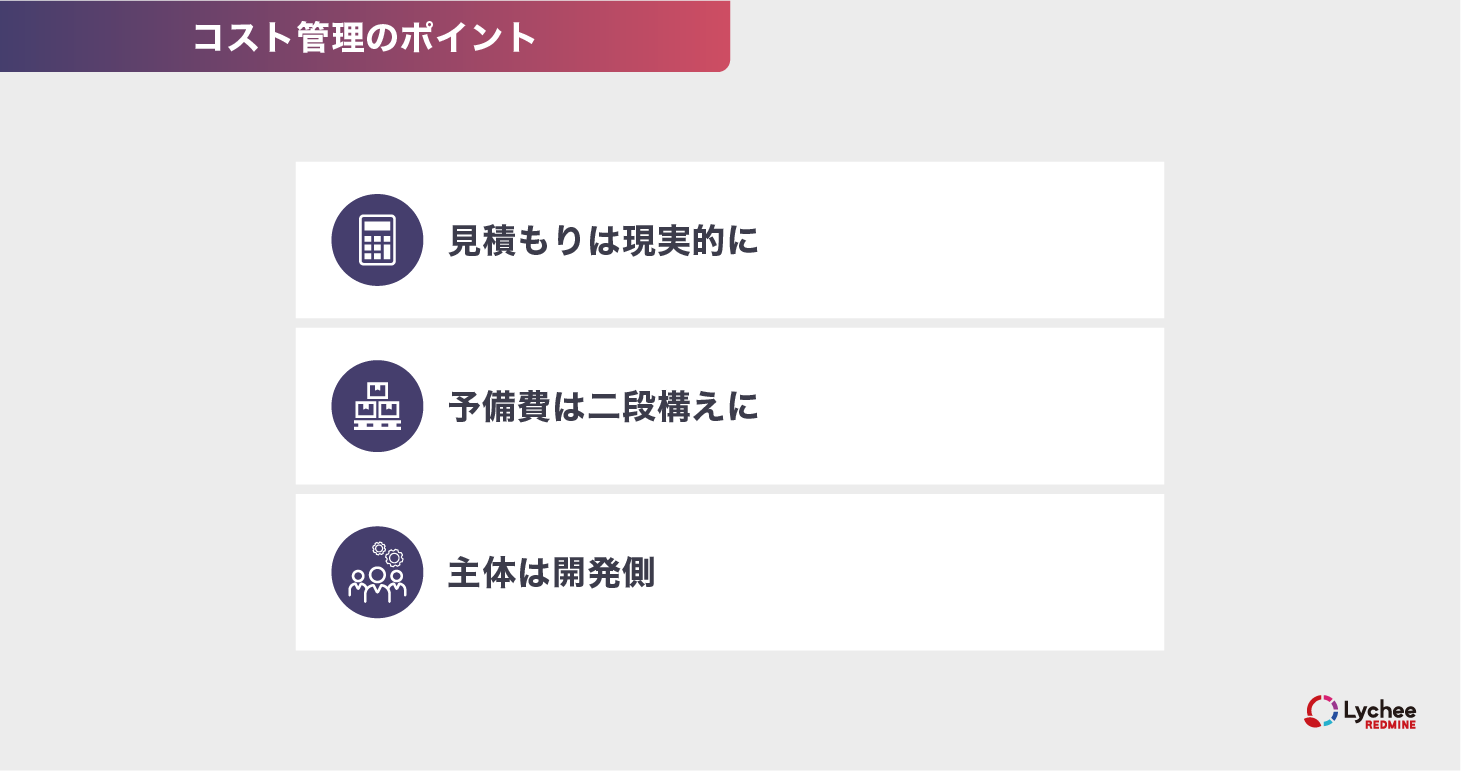Viewport: 1461px width, 772px height.
Task: Click the word "現実的" in the first card
Action: coord(673,241)
